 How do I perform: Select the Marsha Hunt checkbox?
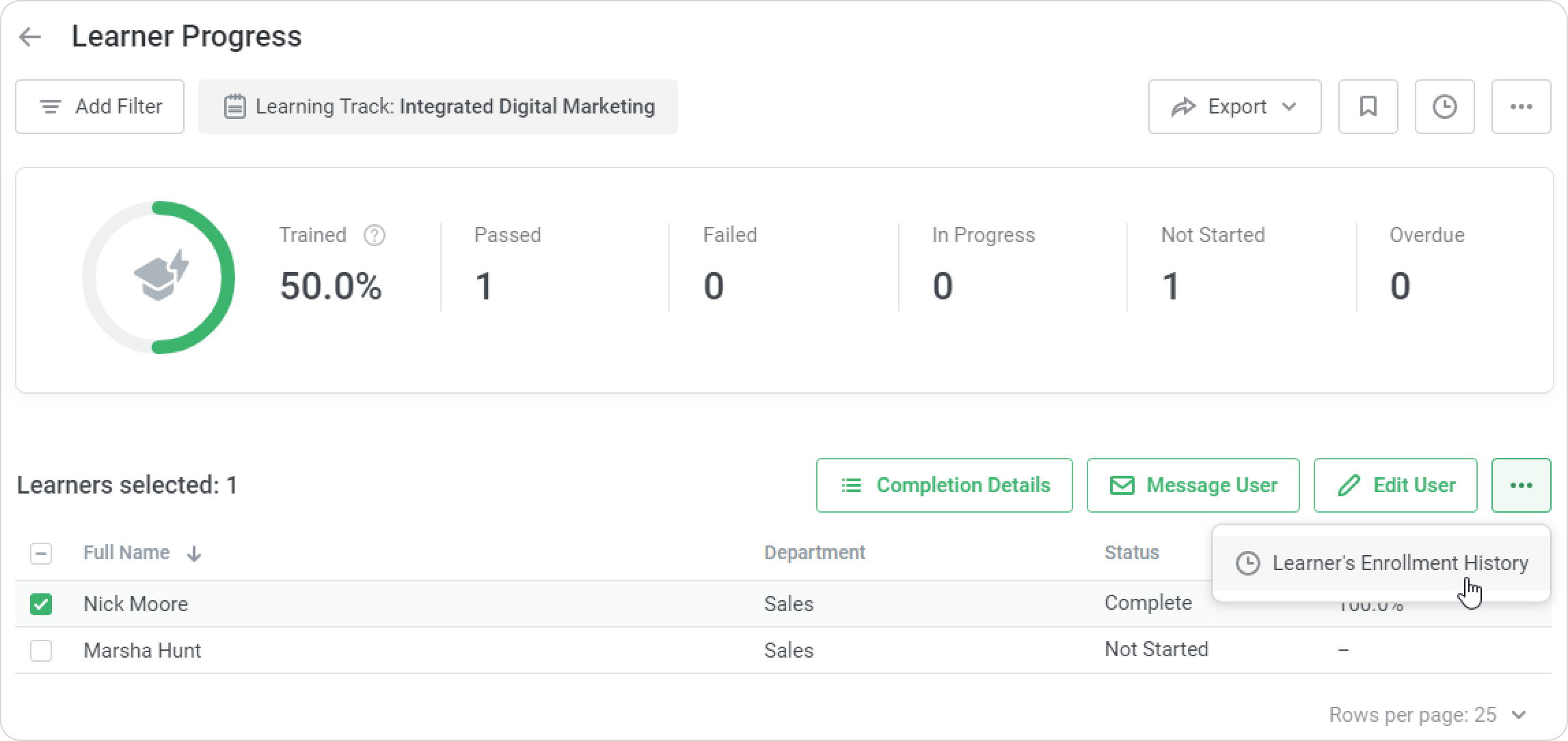(41, 651)
